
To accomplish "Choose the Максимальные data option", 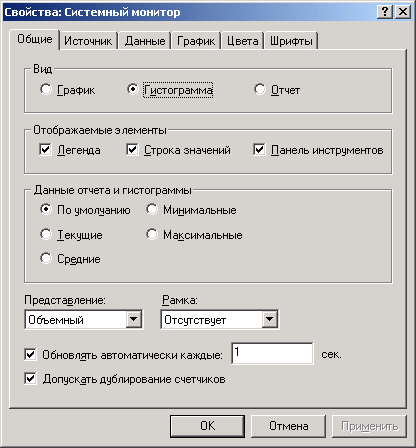I will click(152, 234).
